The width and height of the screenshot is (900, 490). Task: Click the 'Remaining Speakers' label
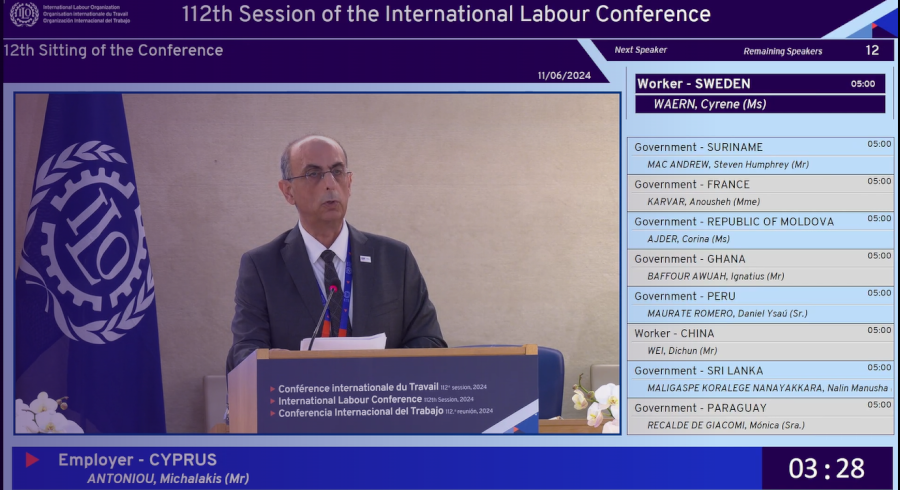coord(783,51)
